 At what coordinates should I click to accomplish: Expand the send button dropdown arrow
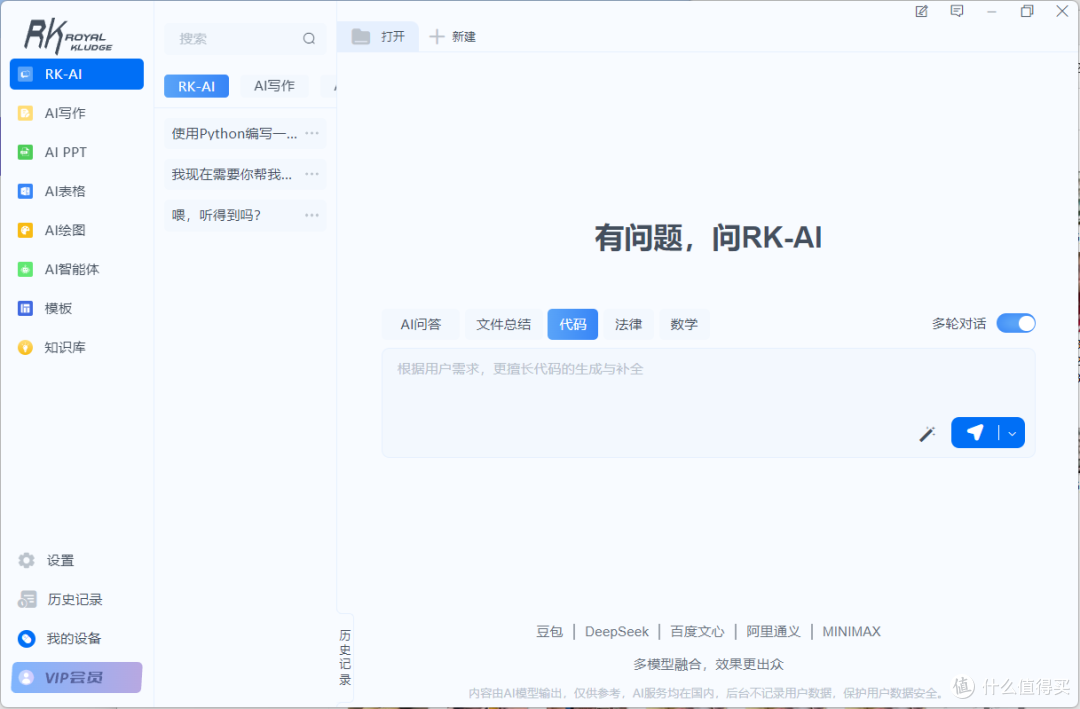coord(1012,433)
